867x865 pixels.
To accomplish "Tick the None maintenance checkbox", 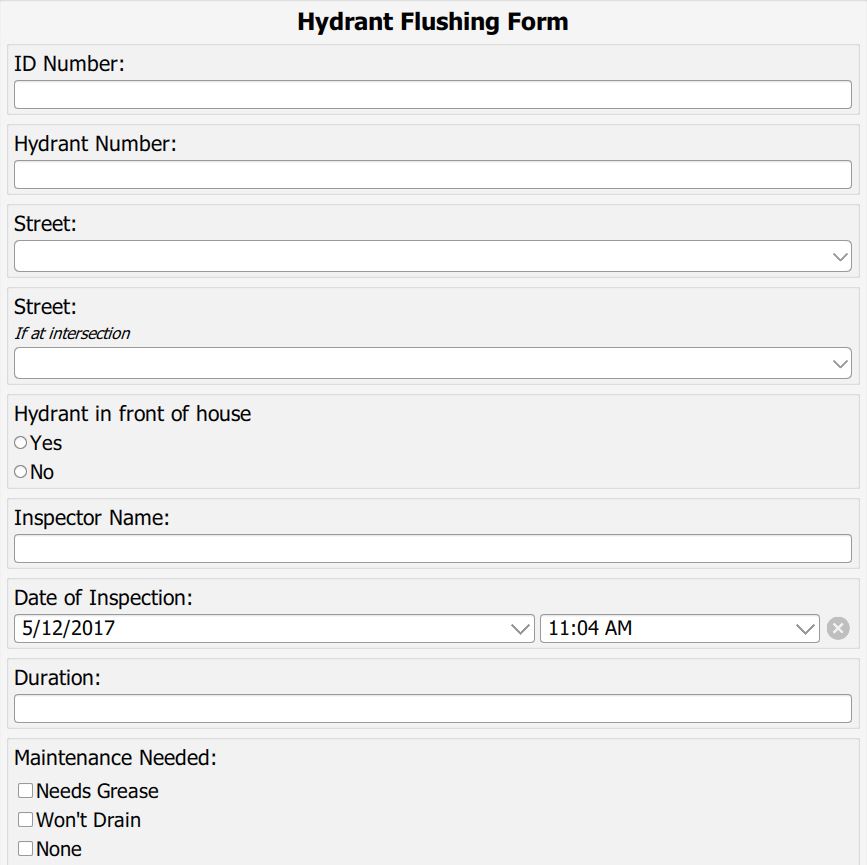I will click(26, 849).
